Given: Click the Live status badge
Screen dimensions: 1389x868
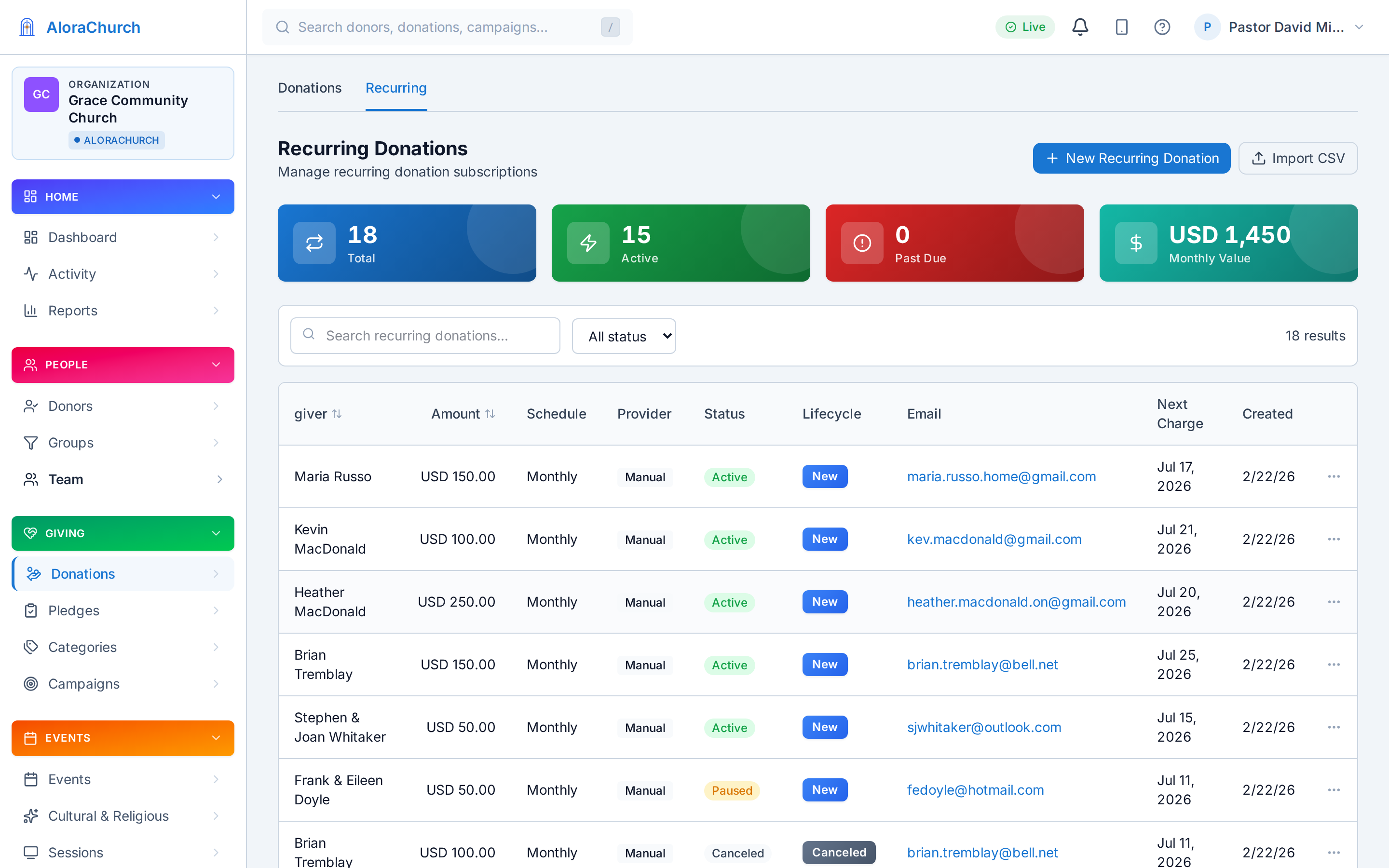Looking at the screenshot, I should (1025, 27).
